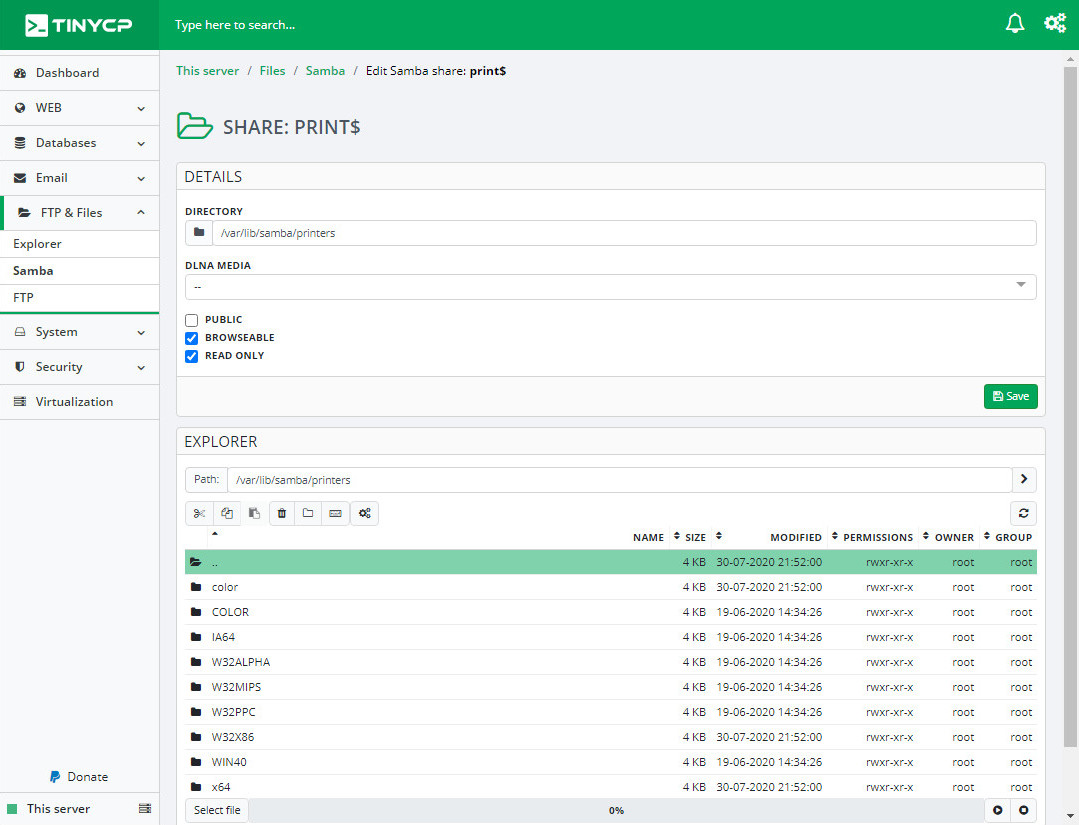Paste item in explorer toolbar
The image size is (1079, 825).
[x=254, y=513]
